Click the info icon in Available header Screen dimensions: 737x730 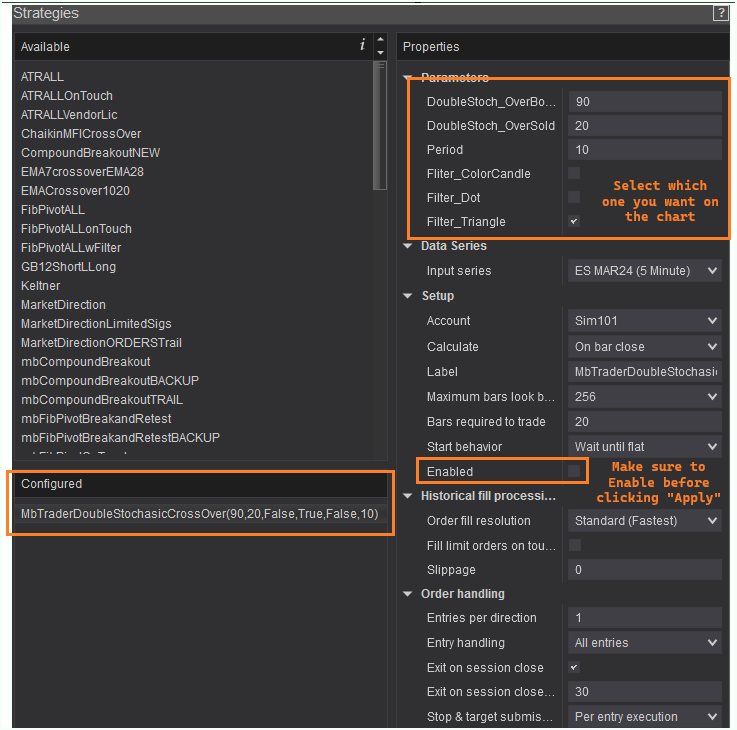coord(362,46)
